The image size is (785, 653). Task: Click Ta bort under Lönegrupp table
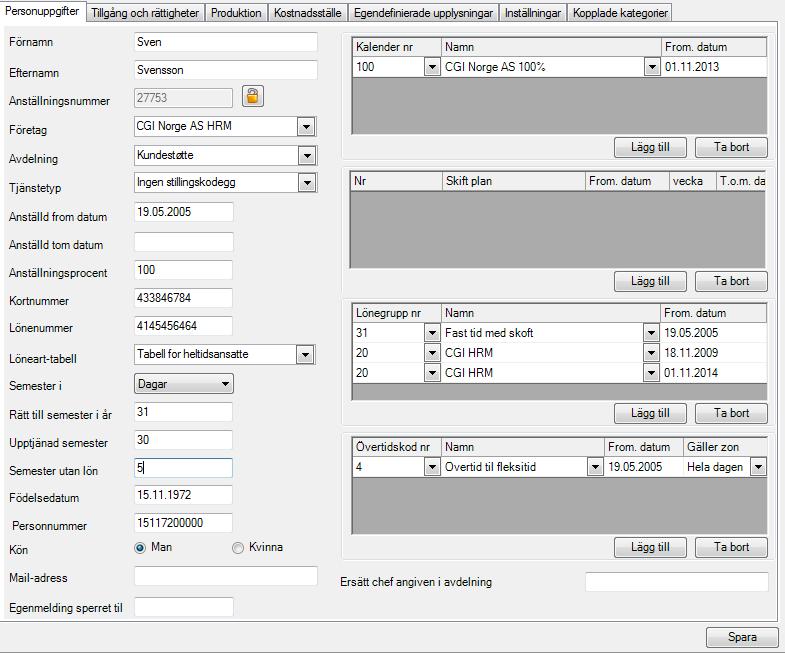click(x=731, y=413)
